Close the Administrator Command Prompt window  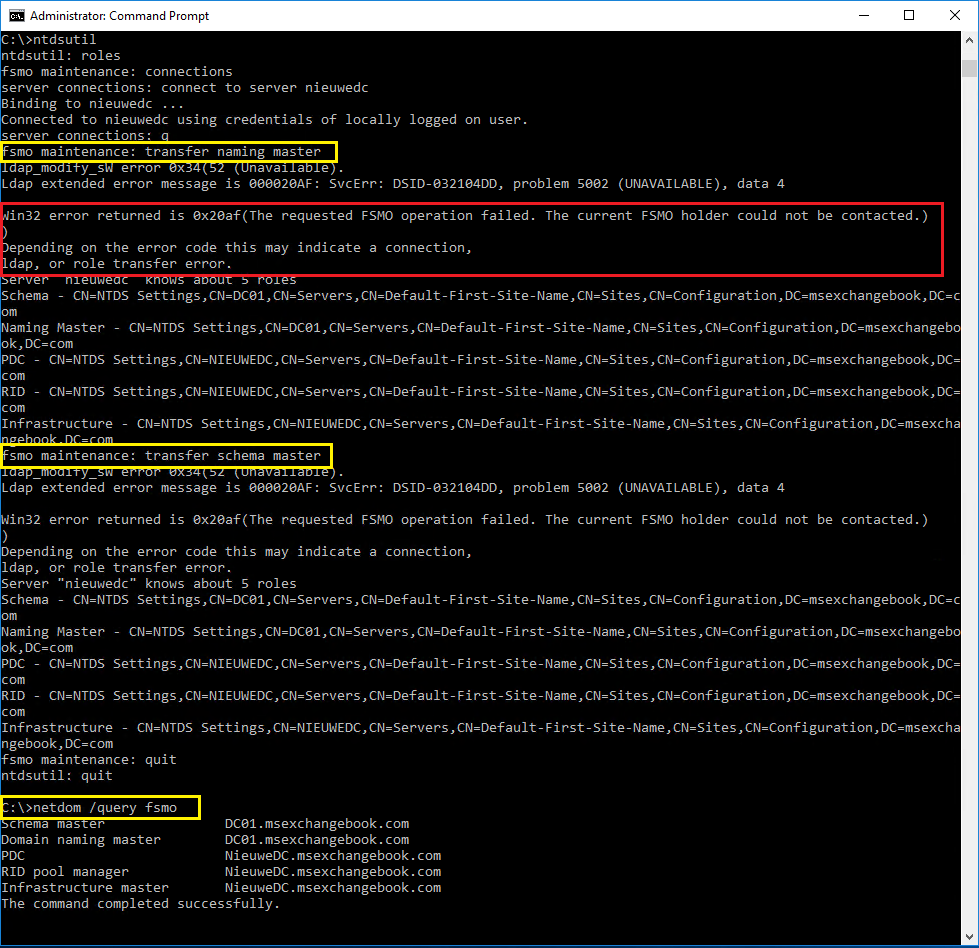(x=955, y=15)
